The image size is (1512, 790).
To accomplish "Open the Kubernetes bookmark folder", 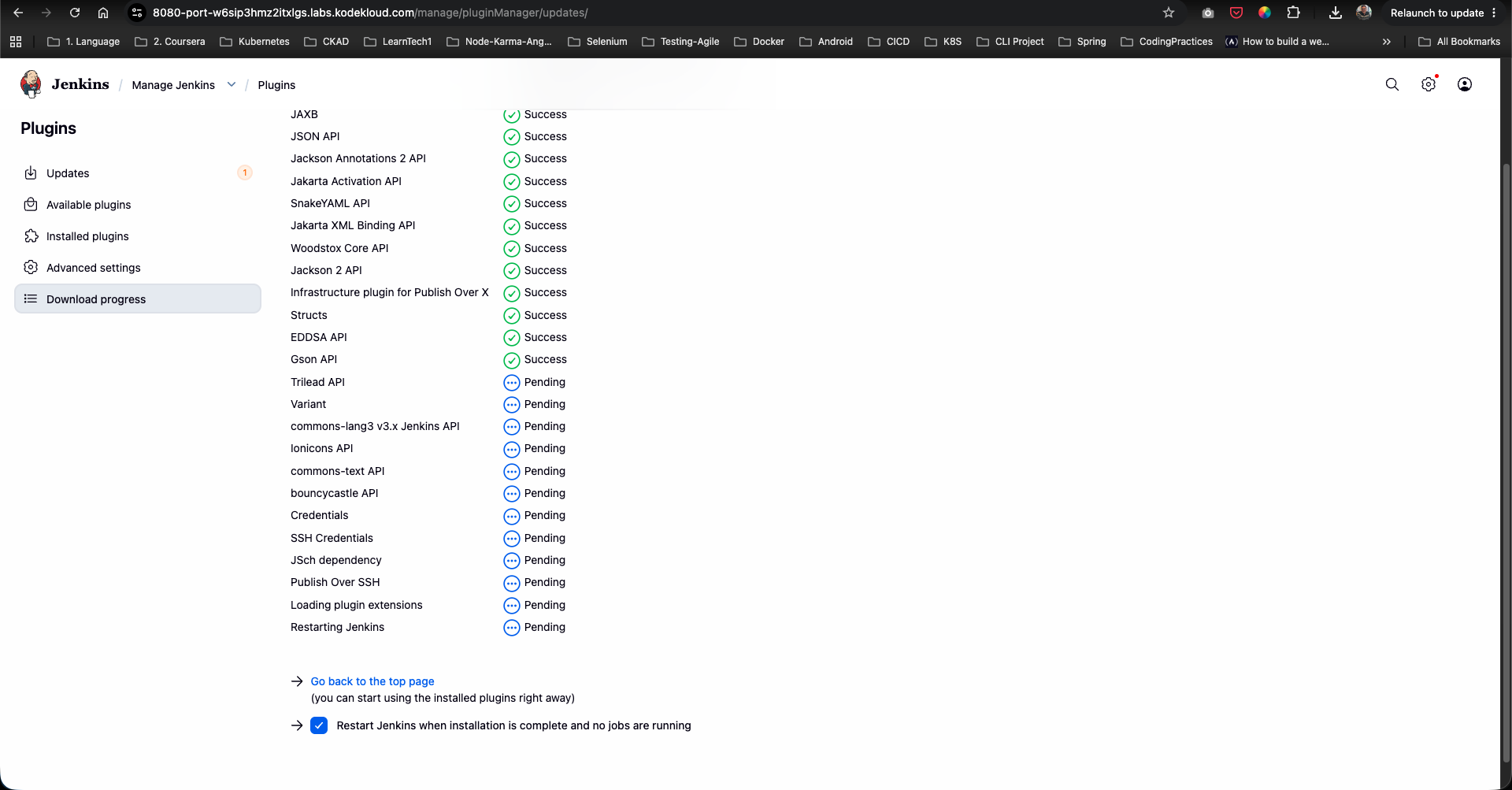I will [x=254, y=42].
